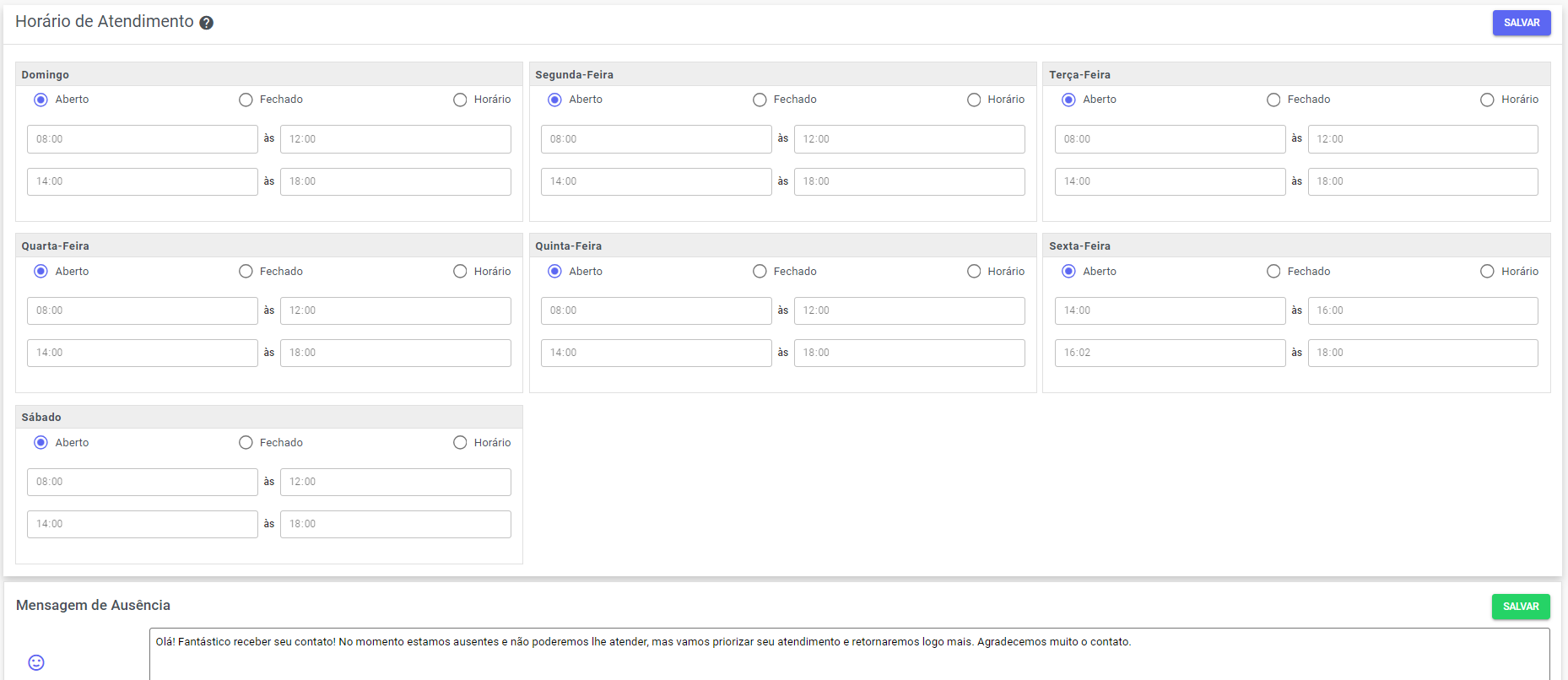Select Aberto radio for Sábado

tap(41, 442)
